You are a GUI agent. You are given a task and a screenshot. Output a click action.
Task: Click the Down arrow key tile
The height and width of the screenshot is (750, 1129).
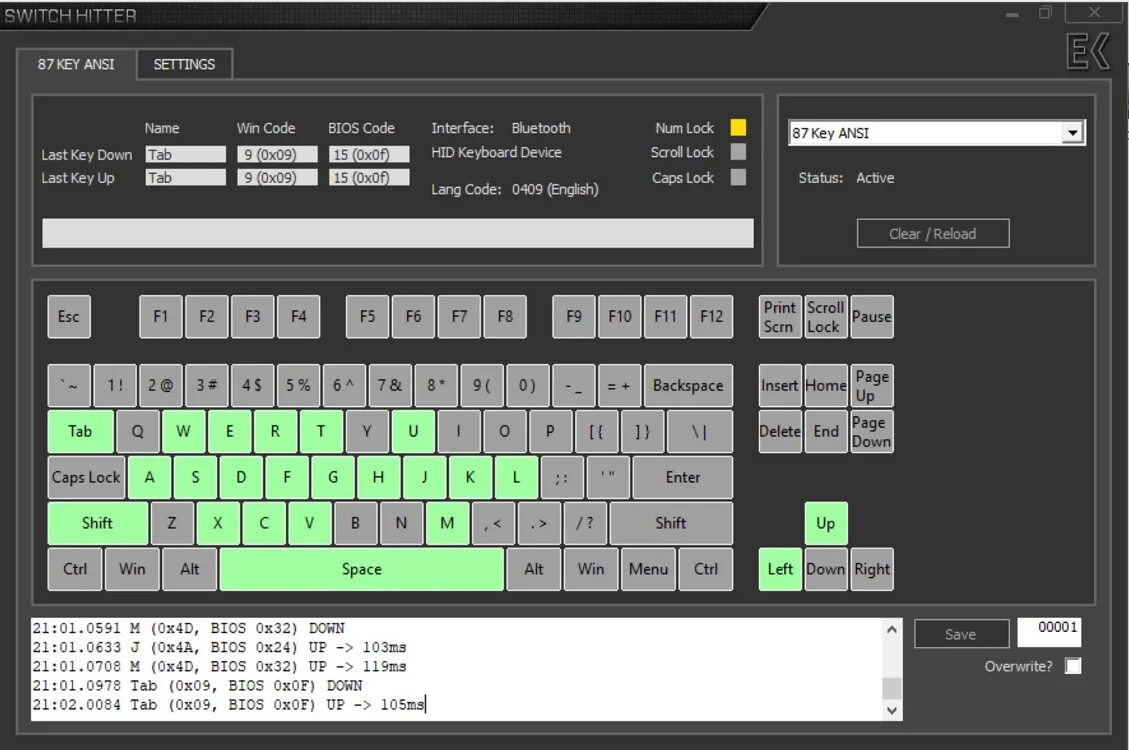[x=825, y=569]
